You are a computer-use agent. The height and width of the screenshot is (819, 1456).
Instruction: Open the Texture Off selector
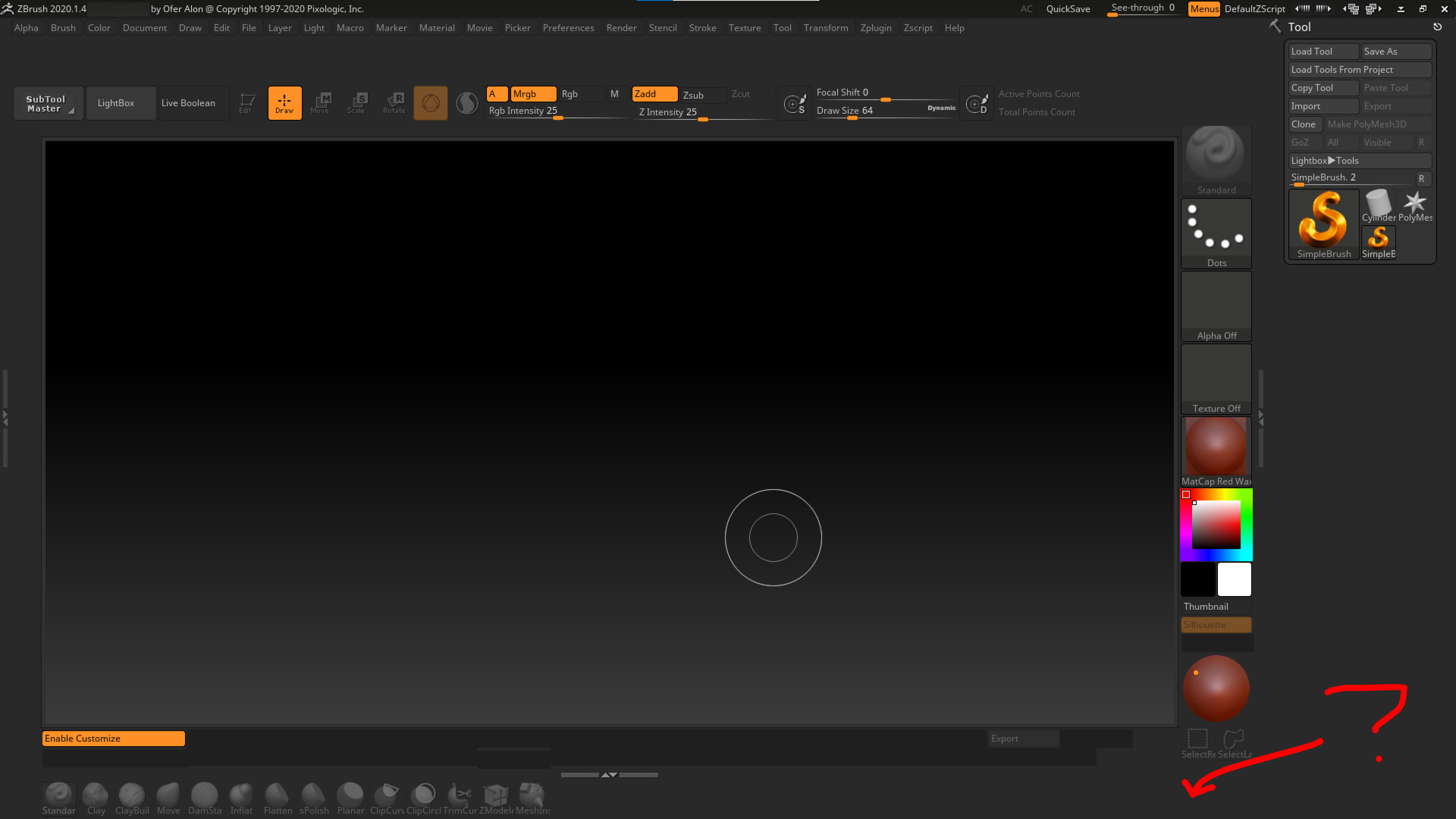pyautogui.click(x=1216, y=379)
